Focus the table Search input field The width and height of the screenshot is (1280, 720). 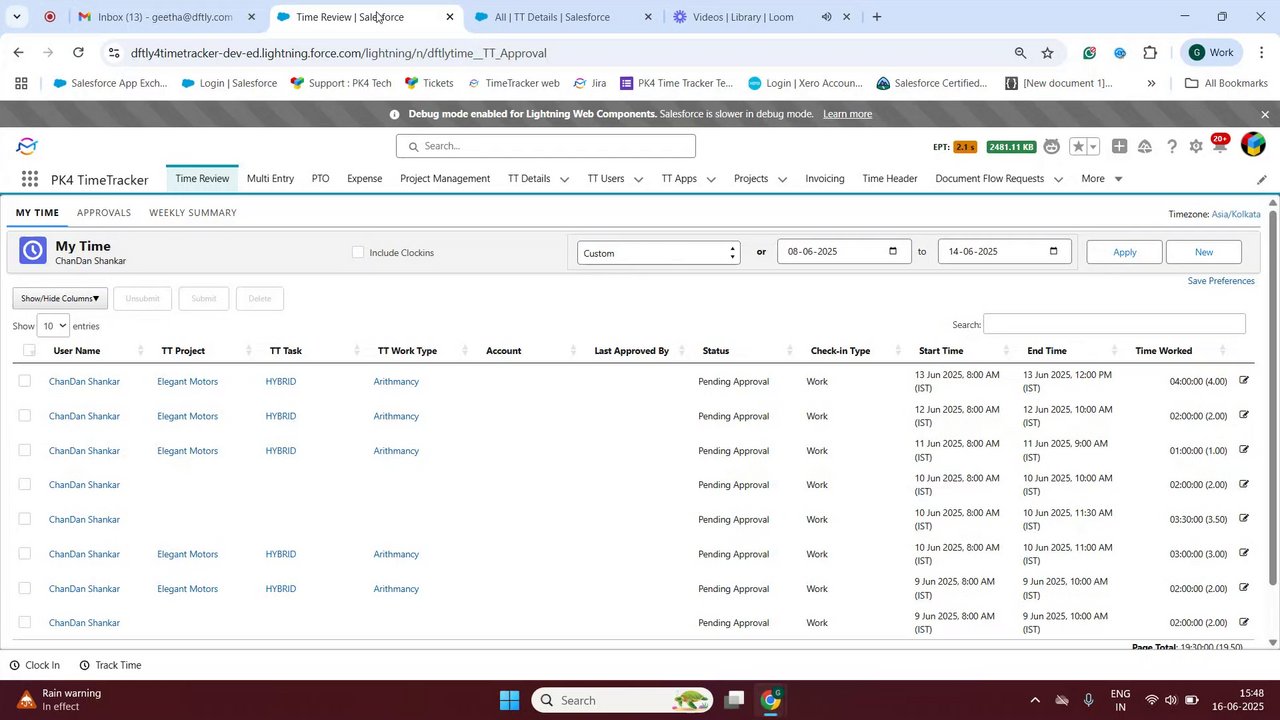tap(1114, 324)
